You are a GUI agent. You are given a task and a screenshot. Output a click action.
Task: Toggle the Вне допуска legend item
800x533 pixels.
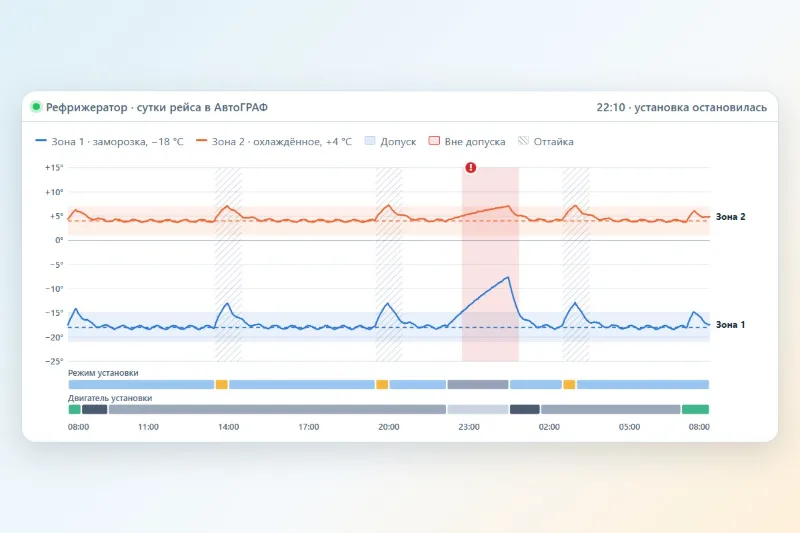(x=467, y=141)
